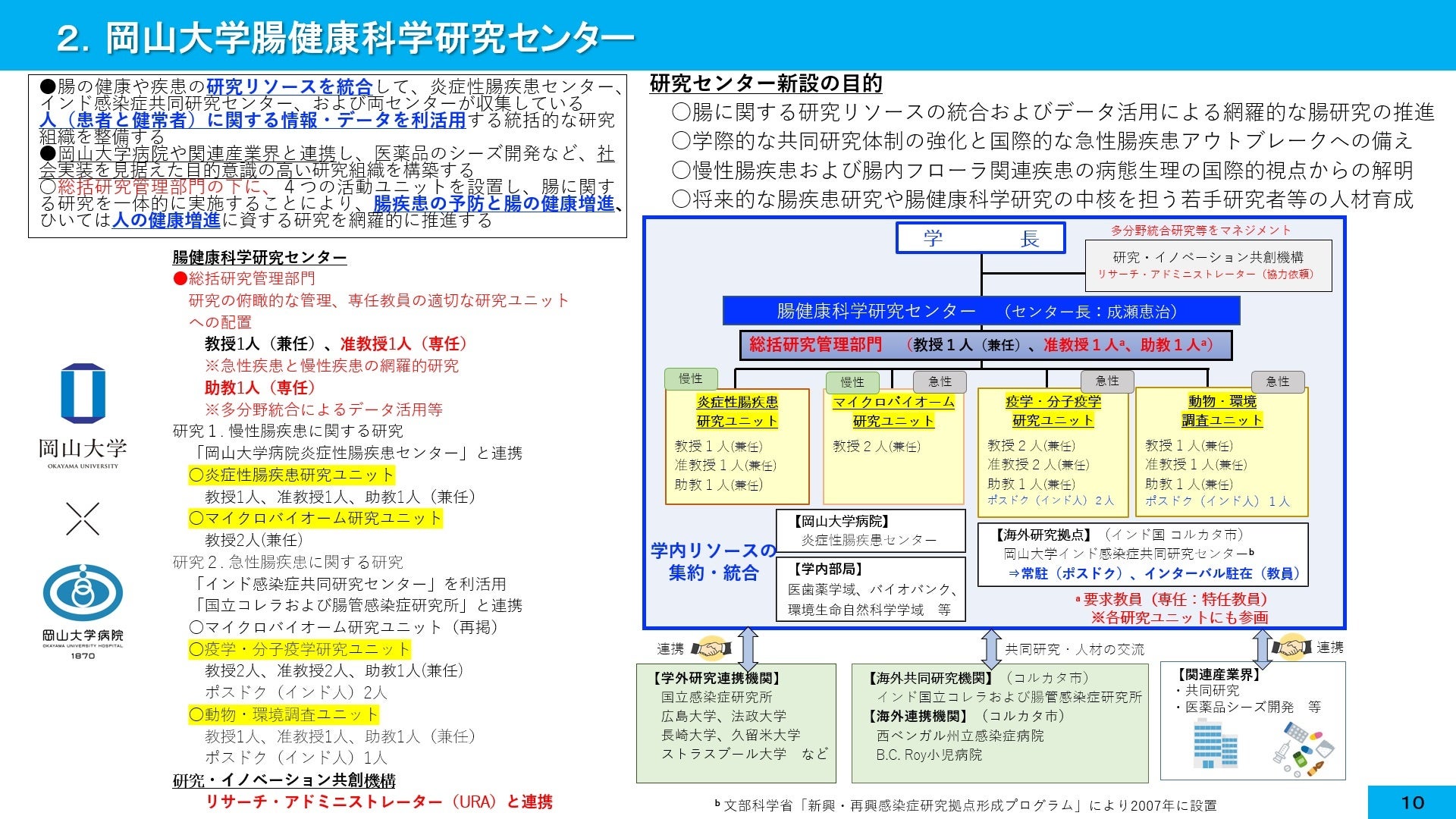Click the 腸疾患の予防と腸の健康増進 underlined text
The height and width of the screenshot is (819, 1456).
[493, 203]
